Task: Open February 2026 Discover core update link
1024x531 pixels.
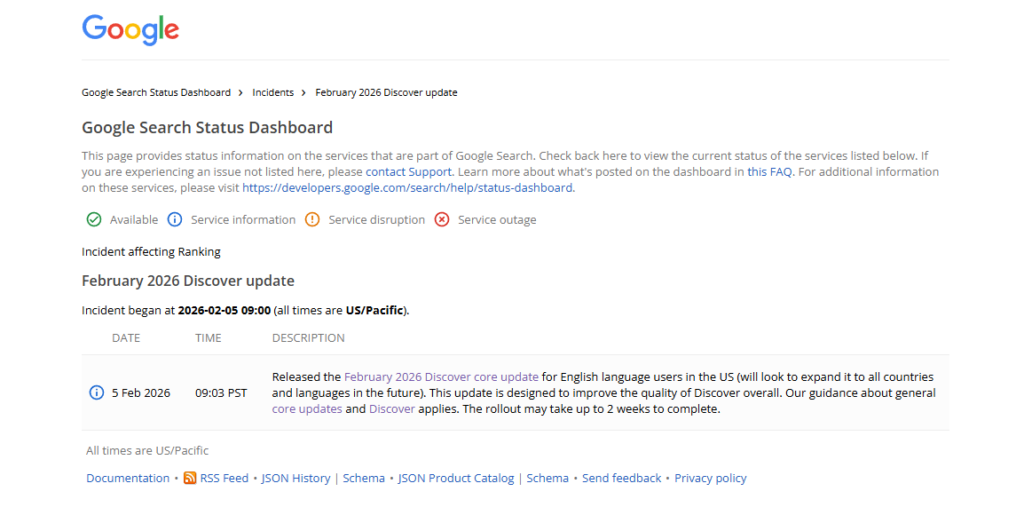Action: (441, 377)
